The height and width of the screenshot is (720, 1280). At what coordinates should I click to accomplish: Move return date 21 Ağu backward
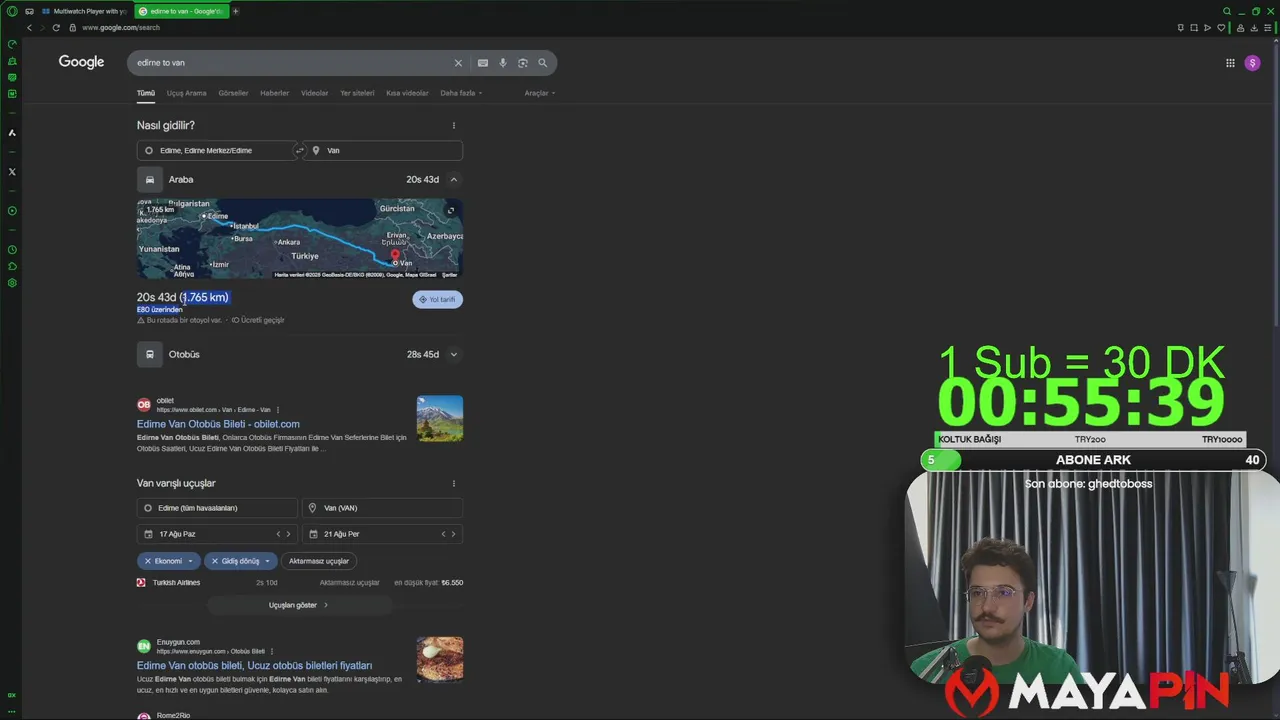[x=443, y=534]
